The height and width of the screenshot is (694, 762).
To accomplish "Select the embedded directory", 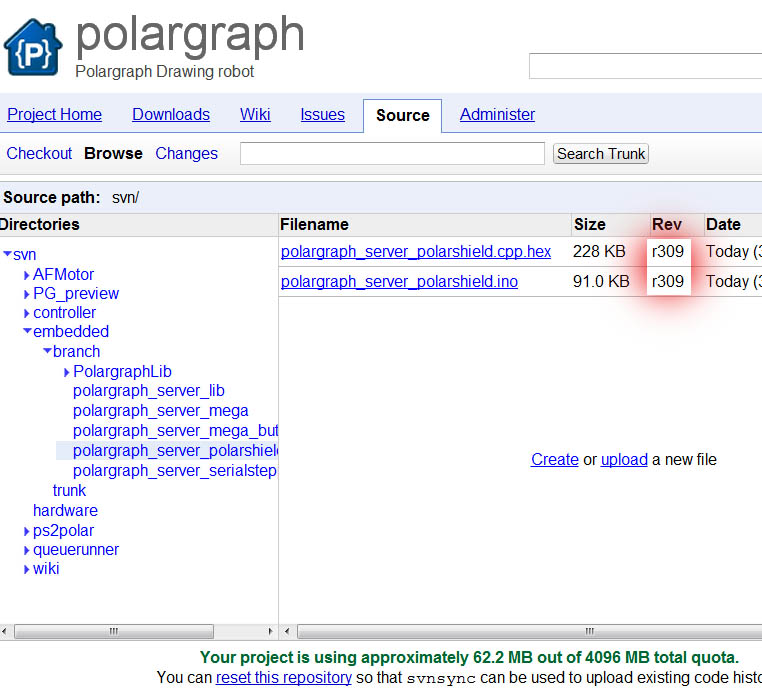I will tap(71, 331).
